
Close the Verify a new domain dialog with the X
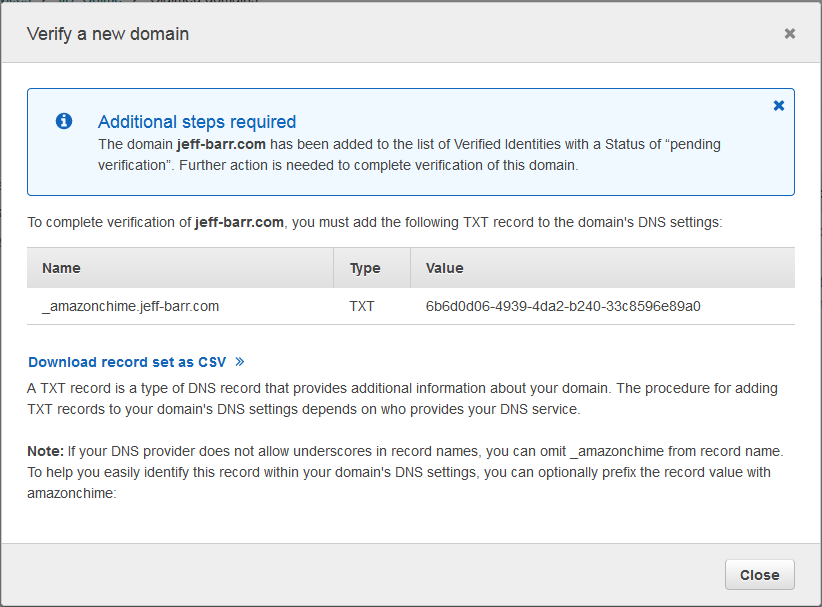pos(789,34)
